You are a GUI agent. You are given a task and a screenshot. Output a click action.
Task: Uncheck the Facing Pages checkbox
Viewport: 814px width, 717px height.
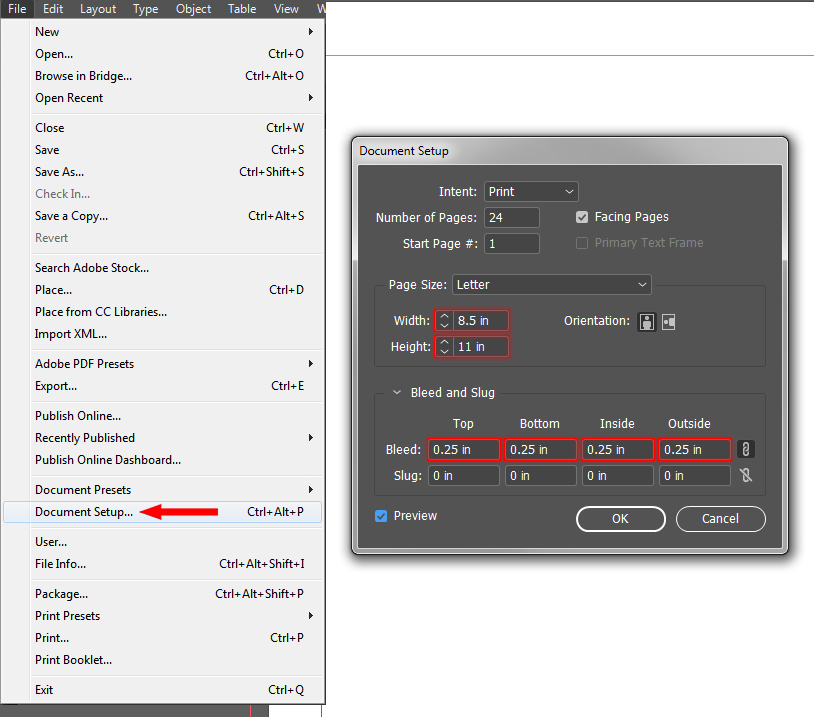[x=582, y=216]
